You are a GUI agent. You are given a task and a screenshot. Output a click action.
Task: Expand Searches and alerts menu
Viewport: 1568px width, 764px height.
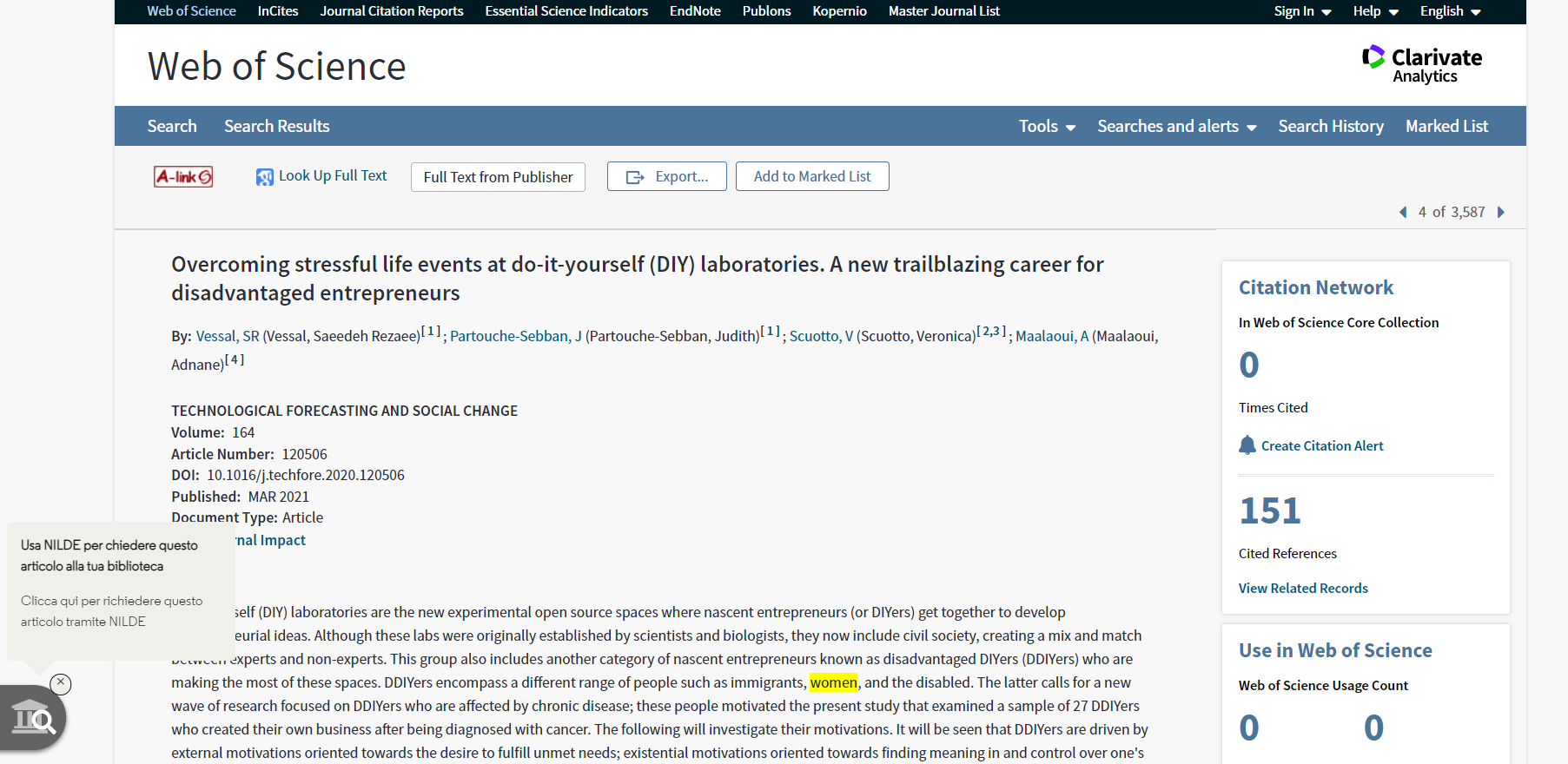[1176, 126]
